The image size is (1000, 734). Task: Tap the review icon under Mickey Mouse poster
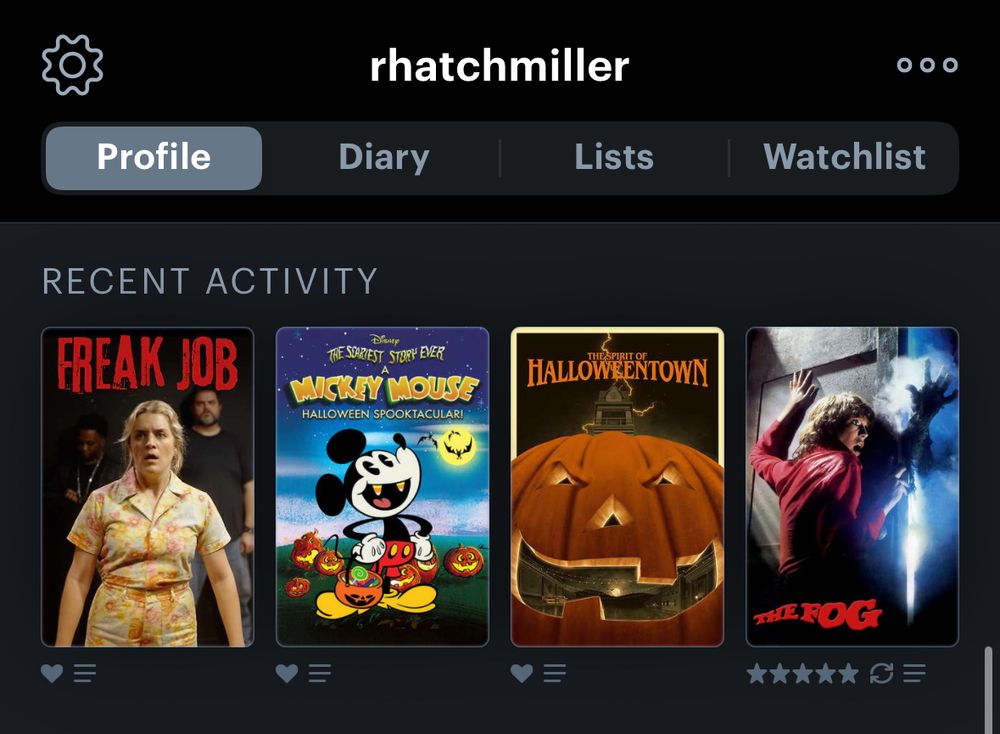[320, 673]
